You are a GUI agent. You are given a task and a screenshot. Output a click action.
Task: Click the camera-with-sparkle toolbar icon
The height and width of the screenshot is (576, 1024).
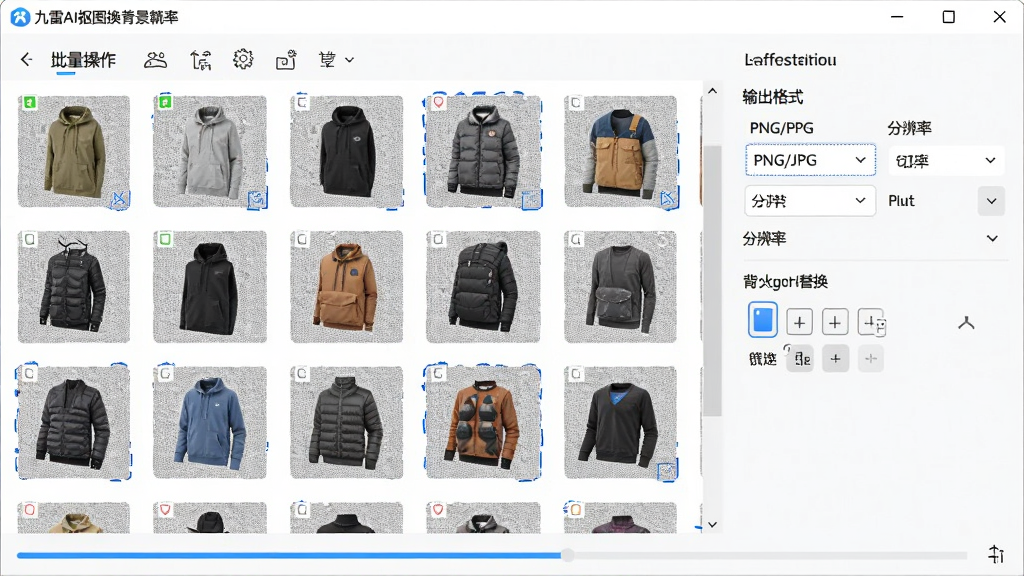[286, 60]
